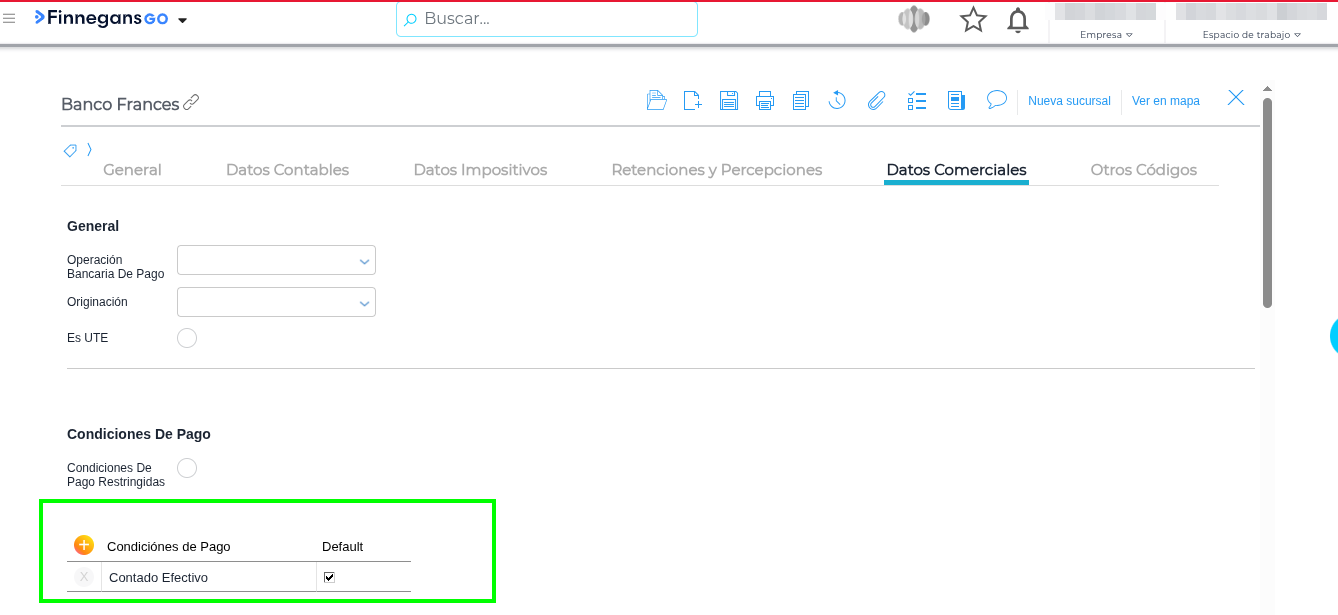Click the printer icon in toolbar
Viewport: 1338px width, 615px height.
(x=765, y=100)
